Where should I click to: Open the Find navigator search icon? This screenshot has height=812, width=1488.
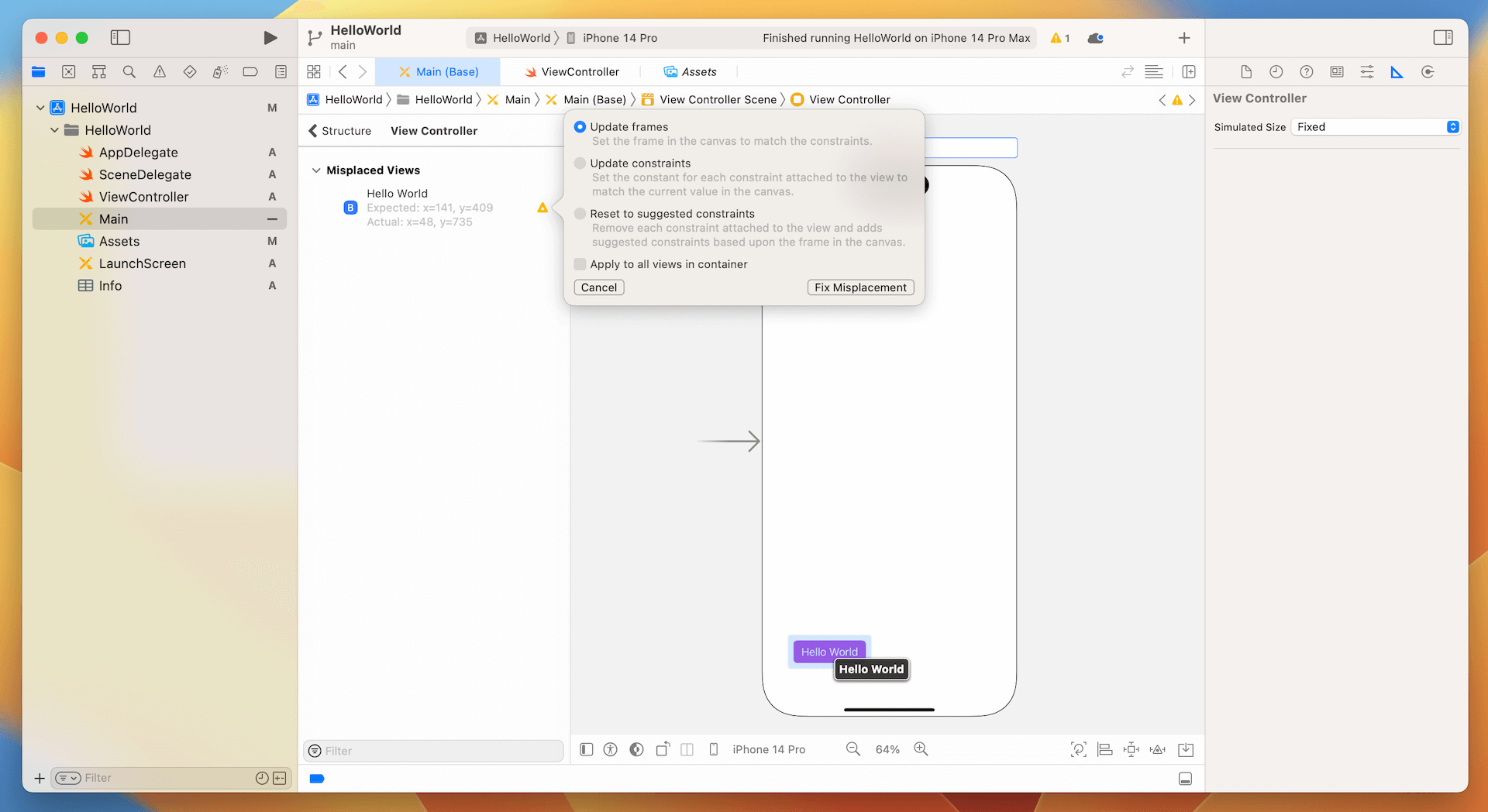129,72
